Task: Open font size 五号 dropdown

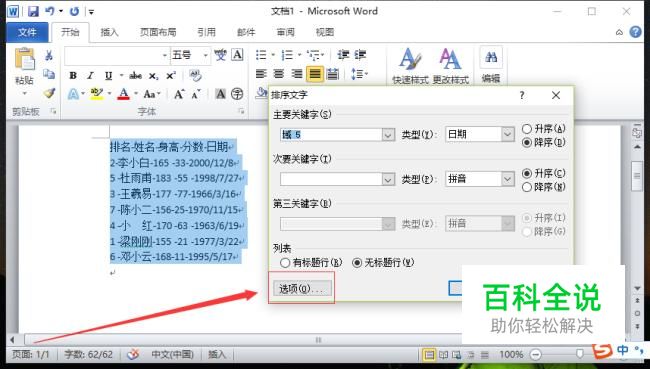Action: pyautogui.click(x=205, y=55)
